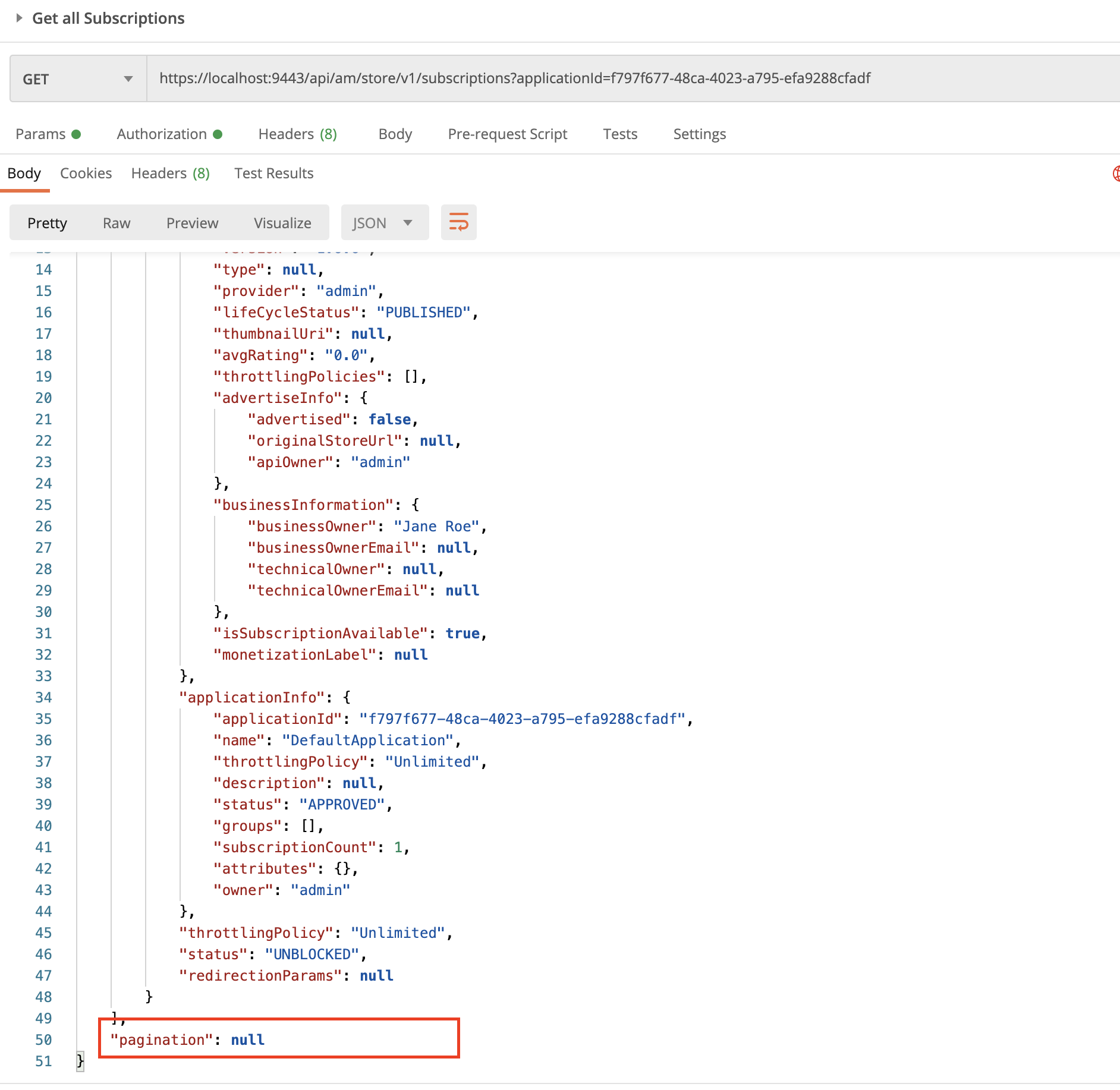Open the Test Results tab
Image resolution: width=1120 pixels, height=1090 pixels.
(273, 173)
